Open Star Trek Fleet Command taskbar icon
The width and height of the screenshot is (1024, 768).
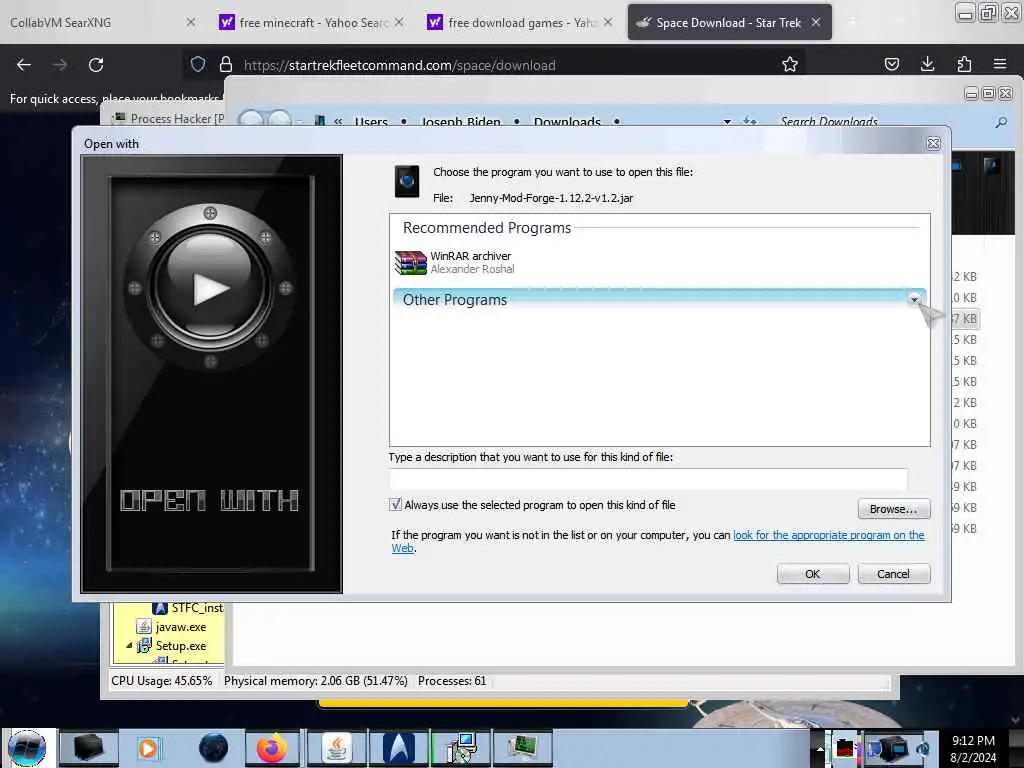click(x=398, y=748)
